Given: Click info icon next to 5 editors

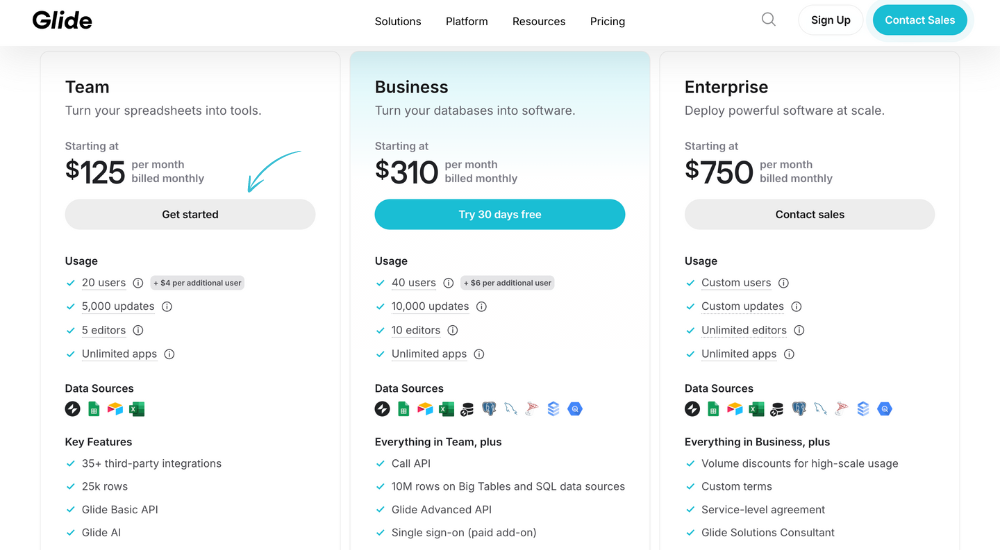Looking at the screenshot, I should (138, 330).
